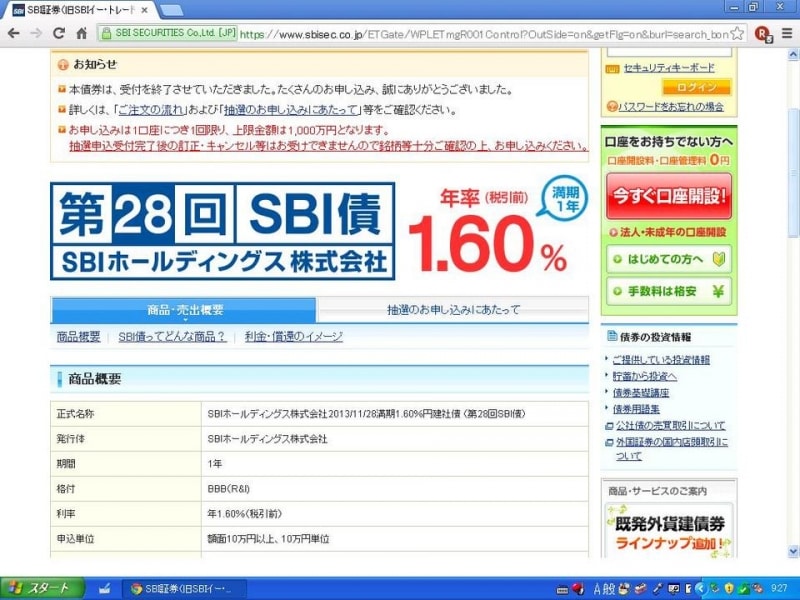Click the page scrollbar up arrow
Screen dimensions: 800x600
point(793,54)
